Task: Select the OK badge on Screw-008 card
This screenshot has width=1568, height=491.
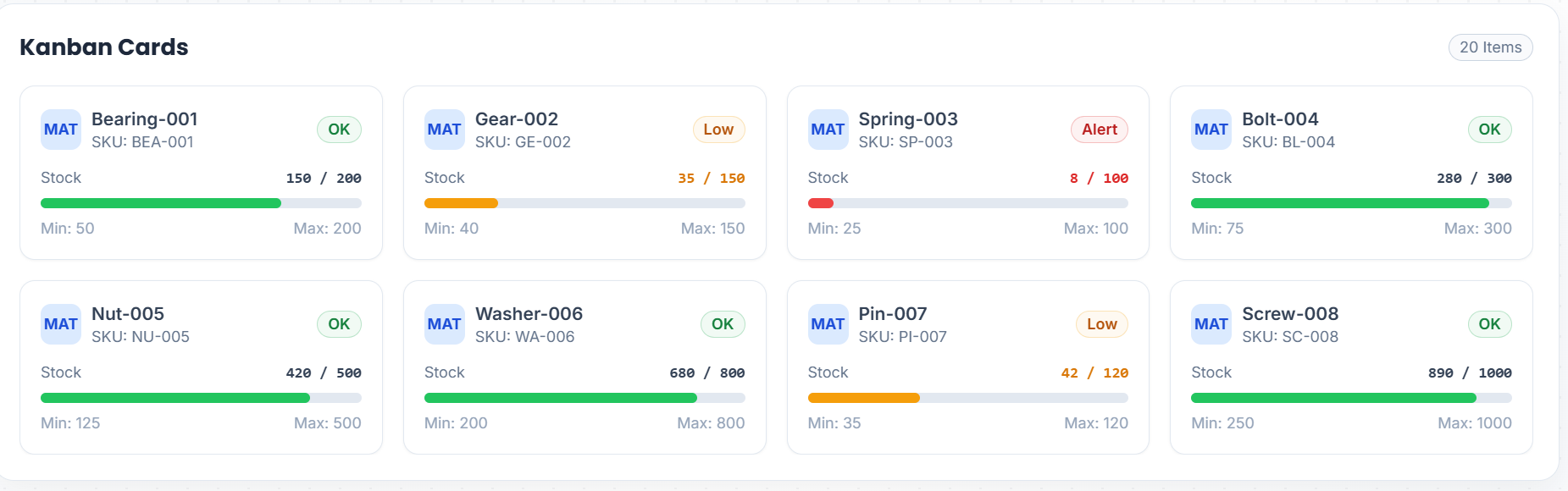Action: point(1489,324)
